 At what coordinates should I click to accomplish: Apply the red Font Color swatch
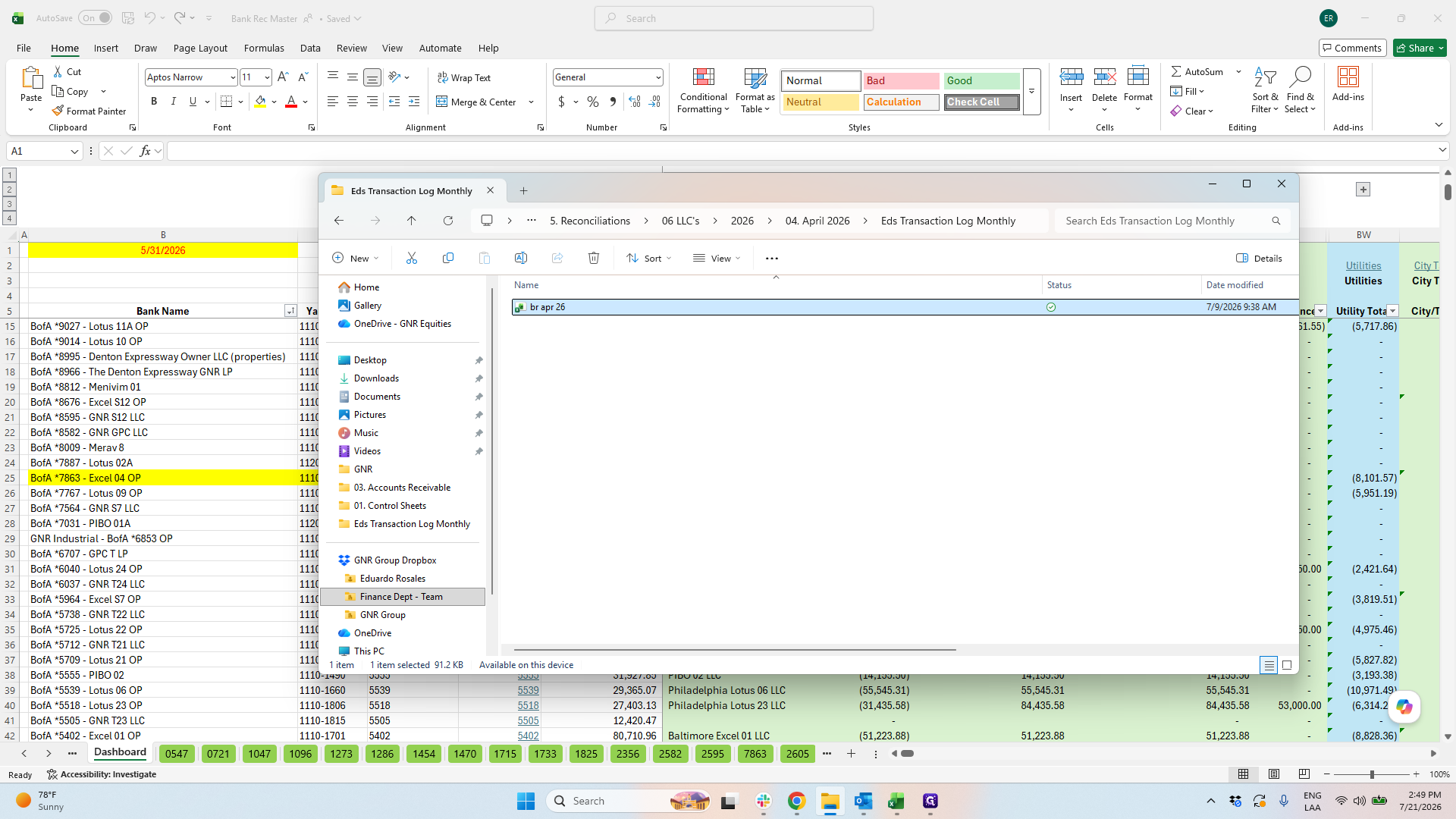[290, 102]
